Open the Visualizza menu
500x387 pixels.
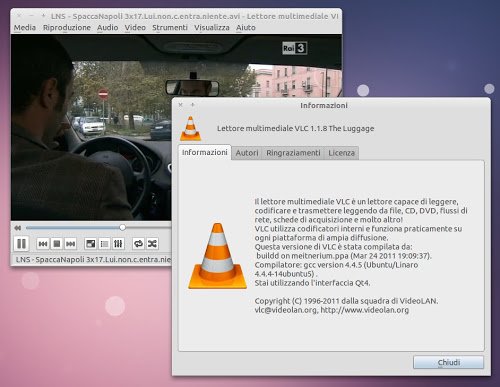pyautogui.click(x=212, y=27)
